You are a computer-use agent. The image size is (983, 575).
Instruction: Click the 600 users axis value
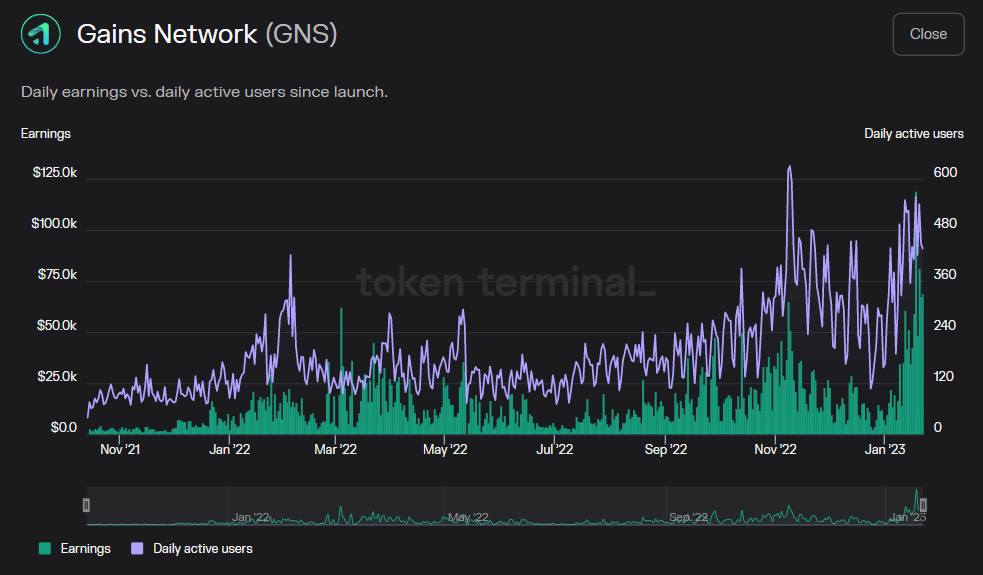(945, 172)
